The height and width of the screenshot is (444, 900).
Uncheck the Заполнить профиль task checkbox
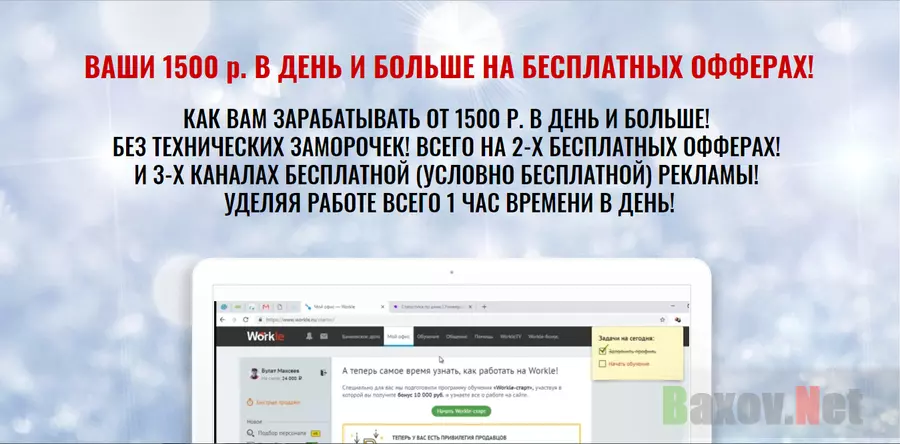[602, 351]
